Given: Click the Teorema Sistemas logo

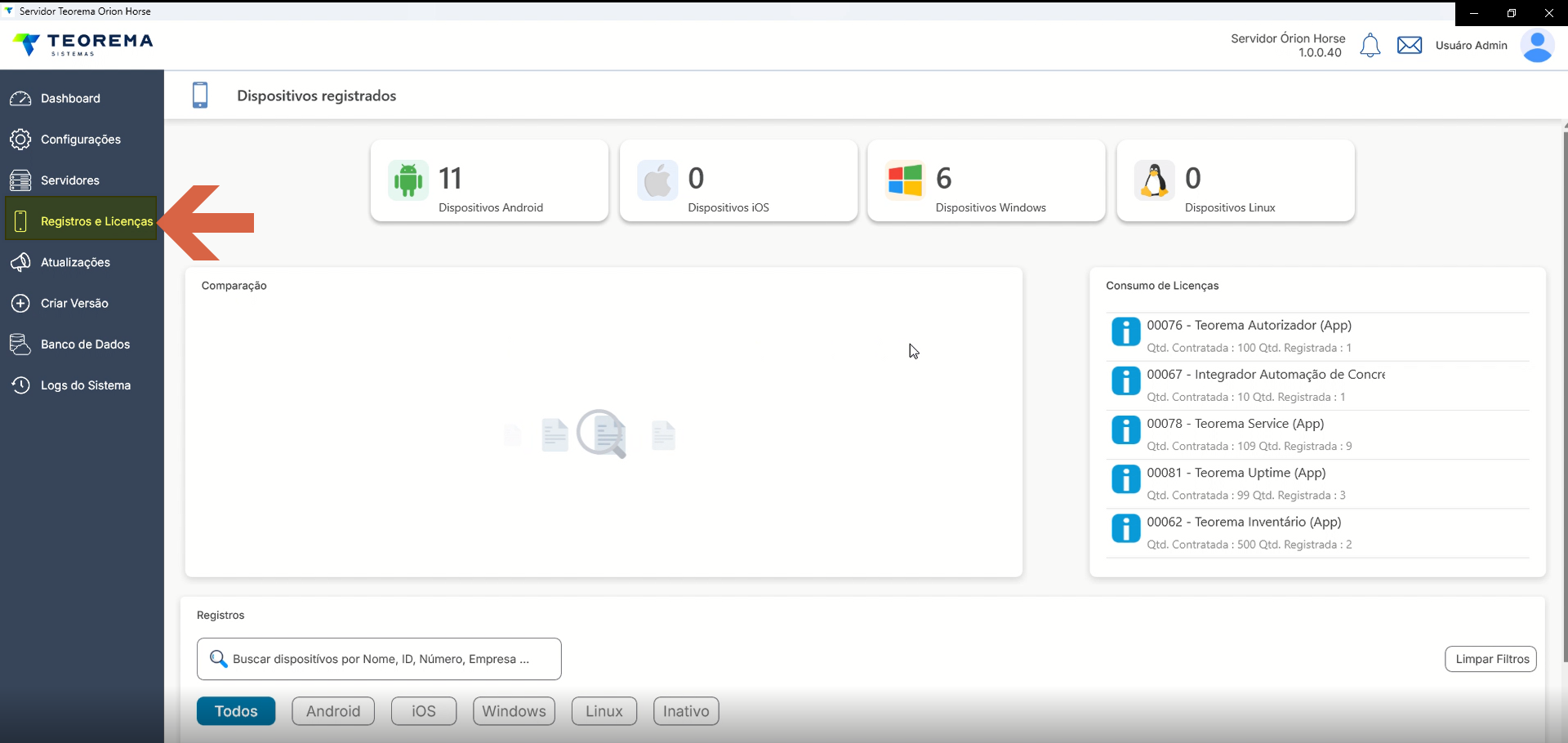Looking at the screenshot, I should tap(83, 44).
